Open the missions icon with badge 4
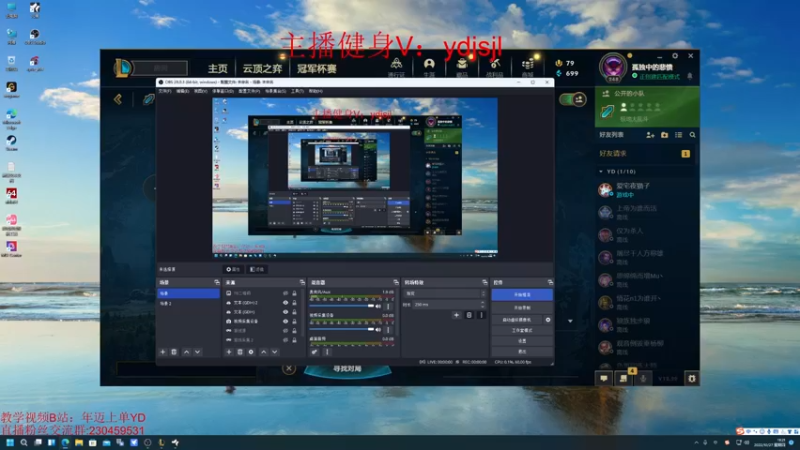The image size is (800, 450). tap(623, 379)
